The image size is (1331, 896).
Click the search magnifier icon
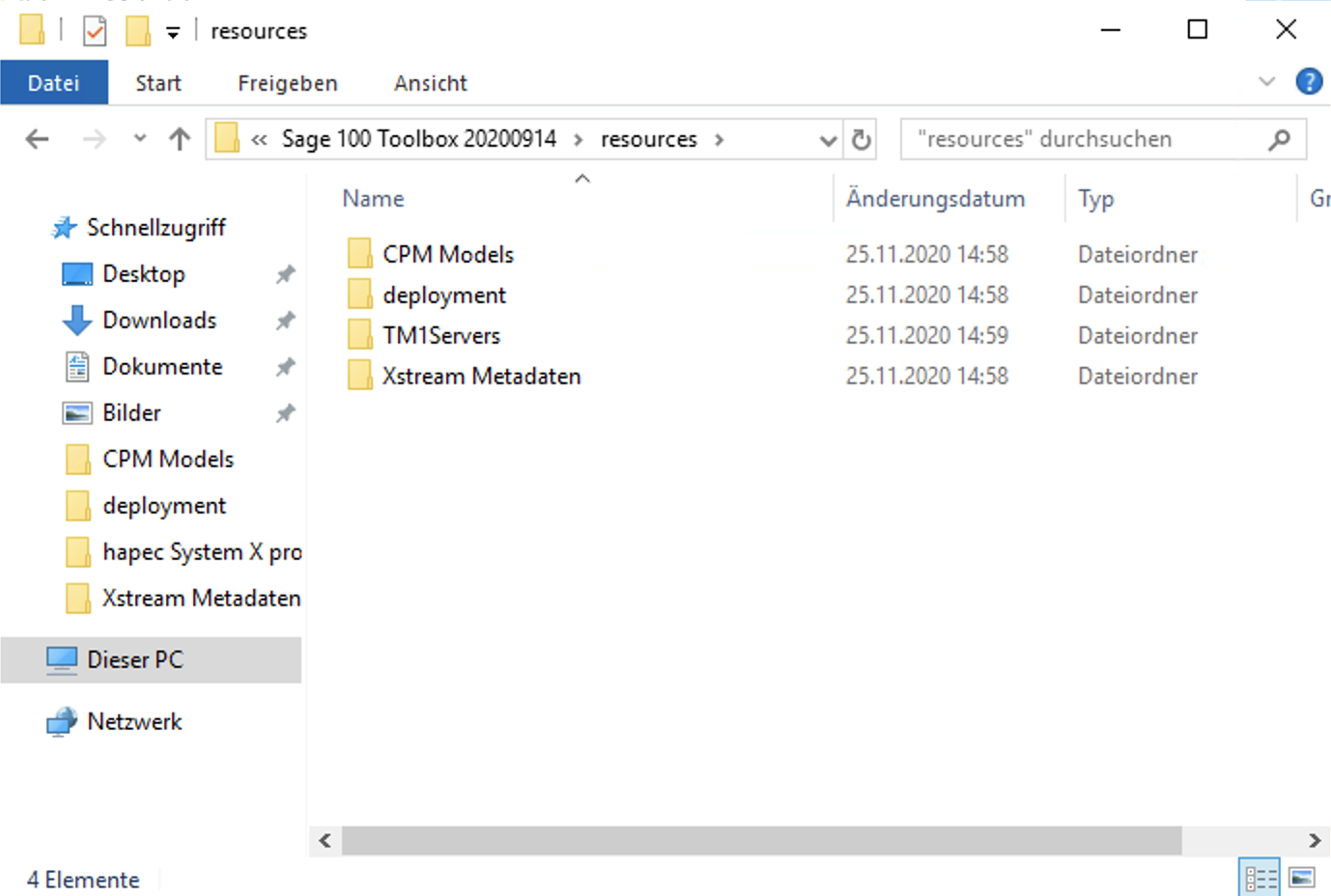[x=1279, y=140]
